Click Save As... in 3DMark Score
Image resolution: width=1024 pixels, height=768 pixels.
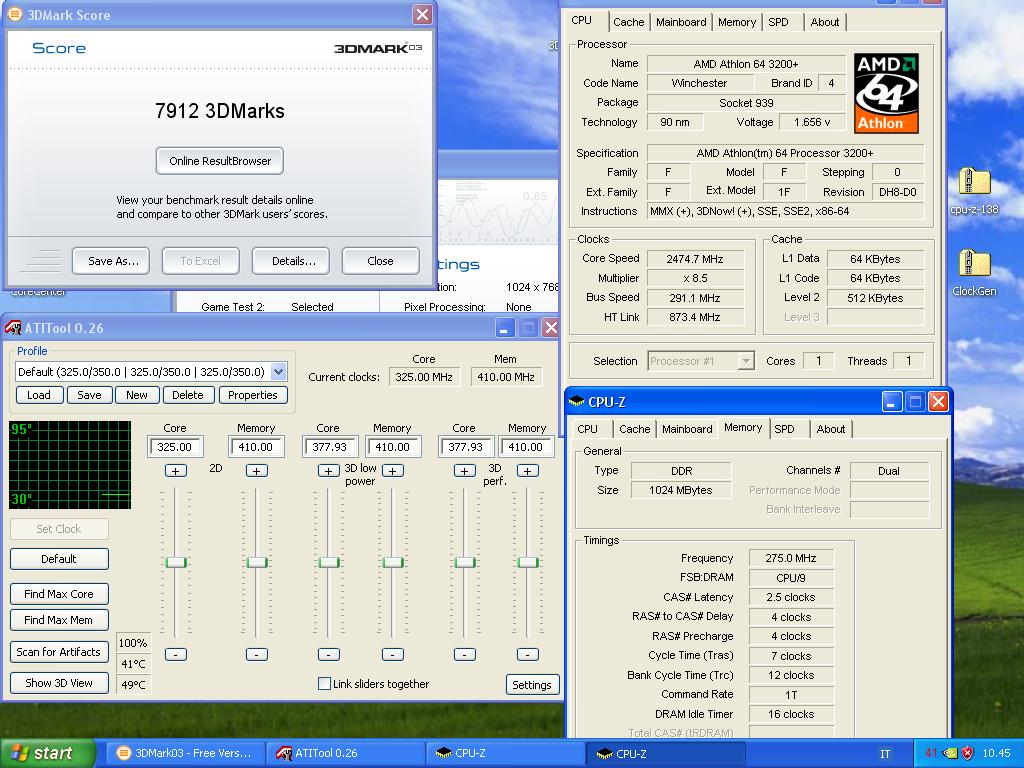(111, 261)
